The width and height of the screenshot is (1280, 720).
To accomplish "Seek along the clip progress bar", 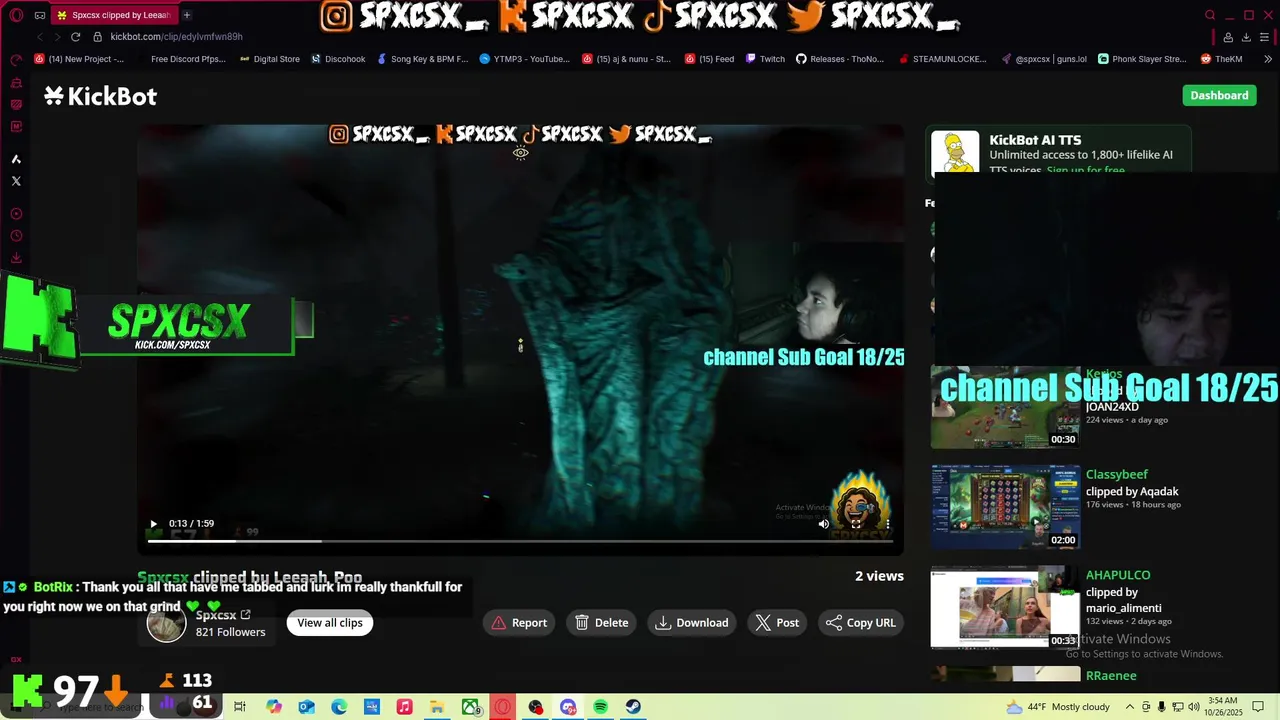I will point(520,541).
